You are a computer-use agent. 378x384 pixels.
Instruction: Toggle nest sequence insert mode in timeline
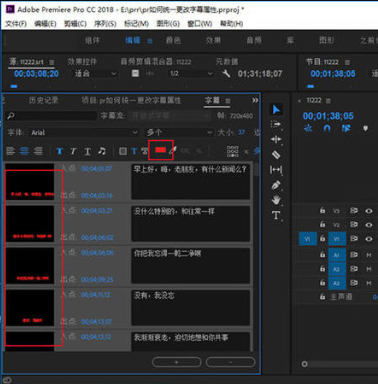point(308,128)
